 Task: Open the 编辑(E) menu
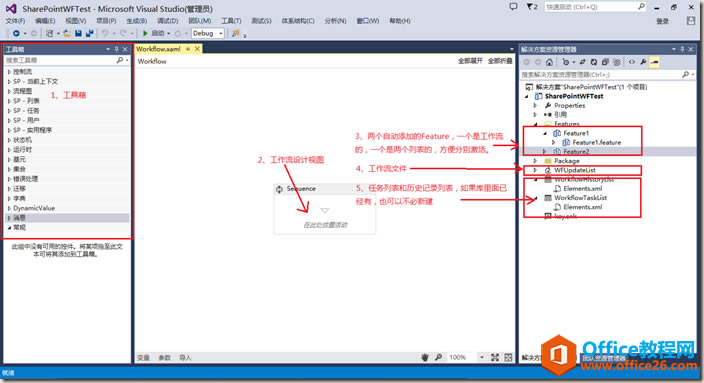point(45,21)
